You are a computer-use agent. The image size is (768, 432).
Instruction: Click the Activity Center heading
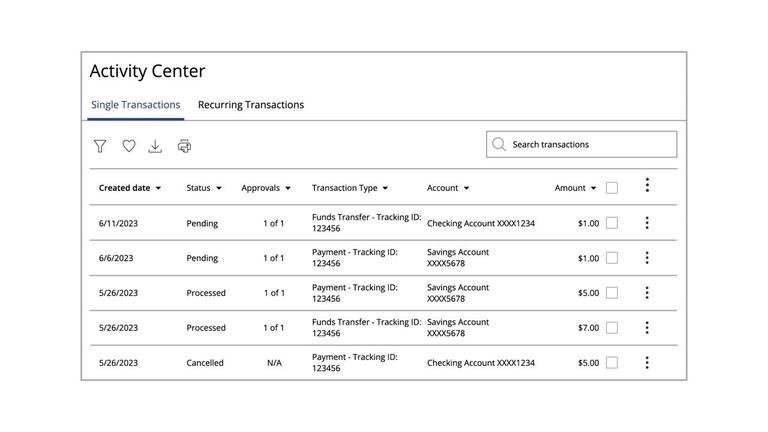pyautogui.click(x=147, y=72)
